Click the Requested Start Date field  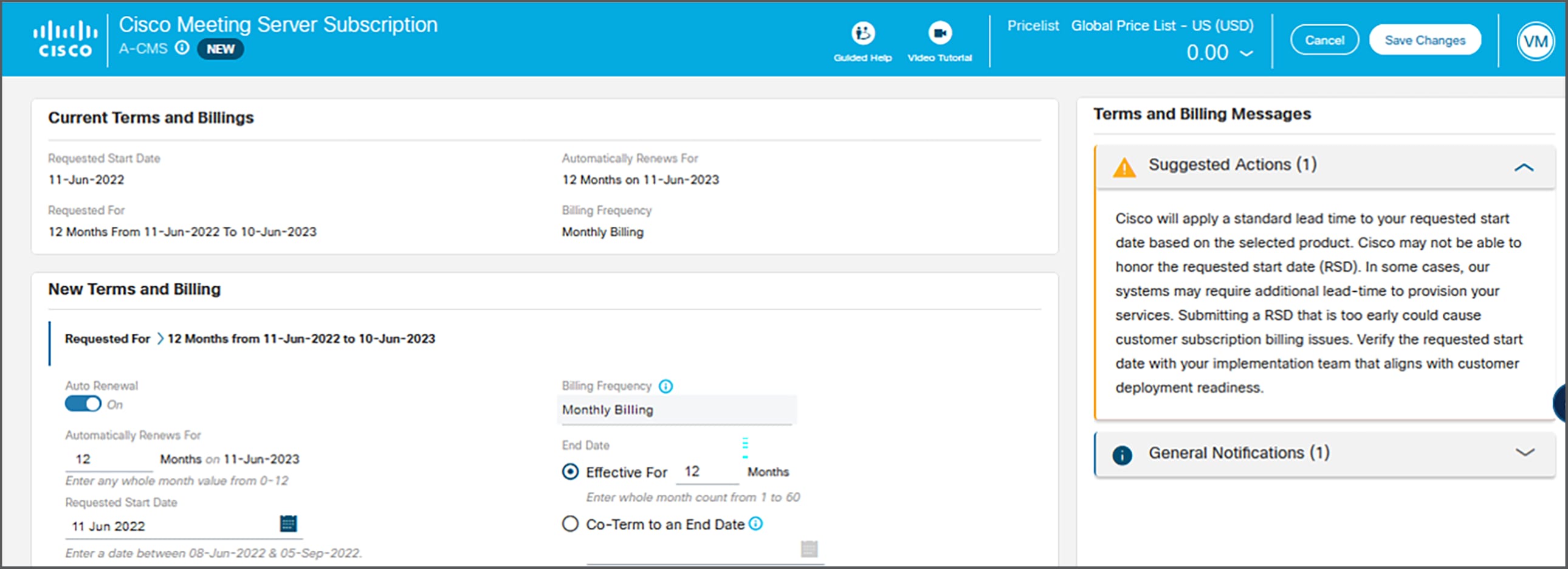pyautogui.click(x=183, y=526)
